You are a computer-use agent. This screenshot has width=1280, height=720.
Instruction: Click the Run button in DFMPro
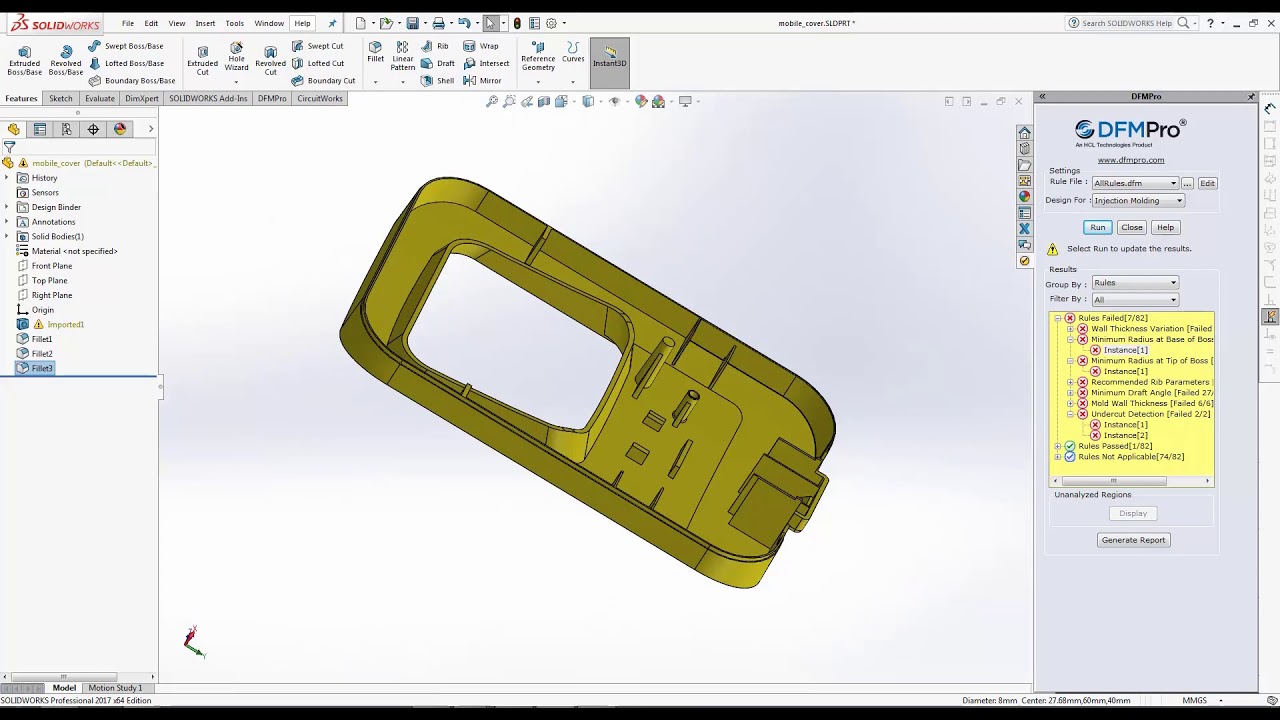click(x=1097, y=227)
